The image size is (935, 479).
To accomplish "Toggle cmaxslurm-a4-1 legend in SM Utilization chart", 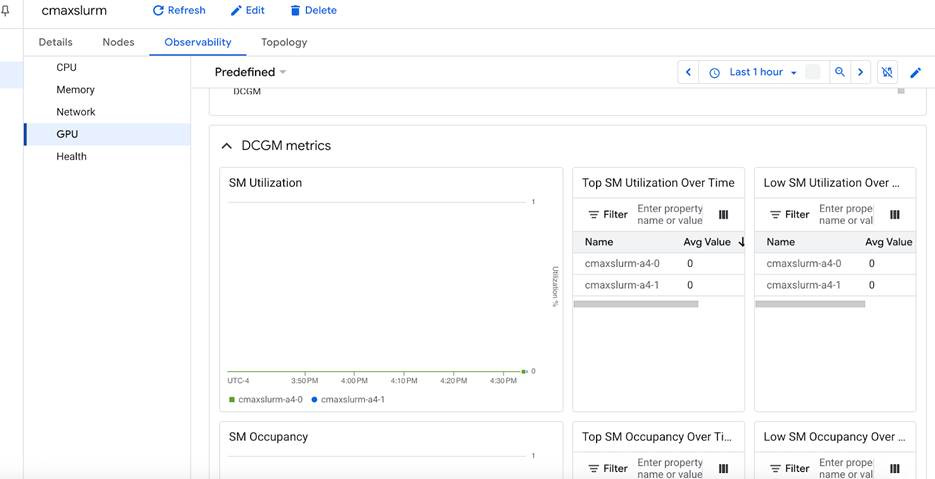I will pos(348,400).
